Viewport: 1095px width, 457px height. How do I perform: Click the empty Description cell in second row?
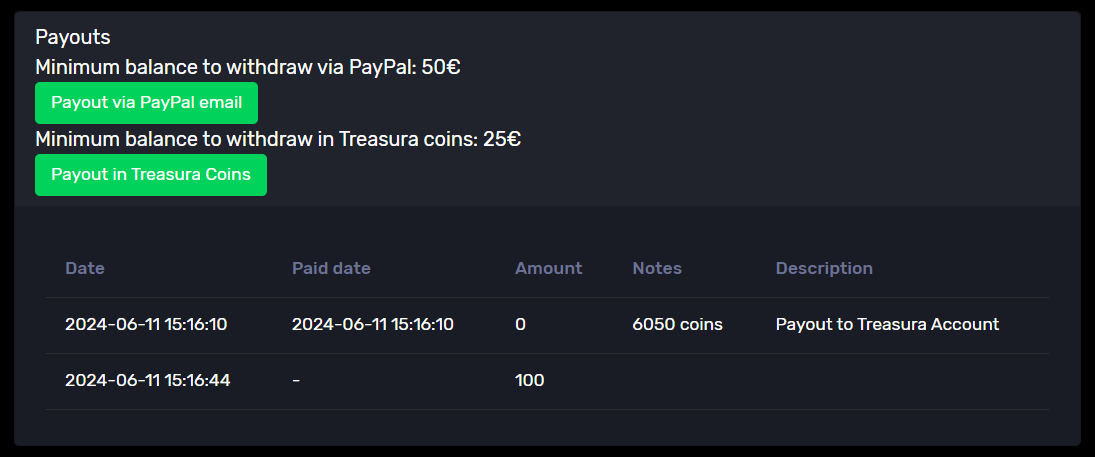tap(900, 380)
